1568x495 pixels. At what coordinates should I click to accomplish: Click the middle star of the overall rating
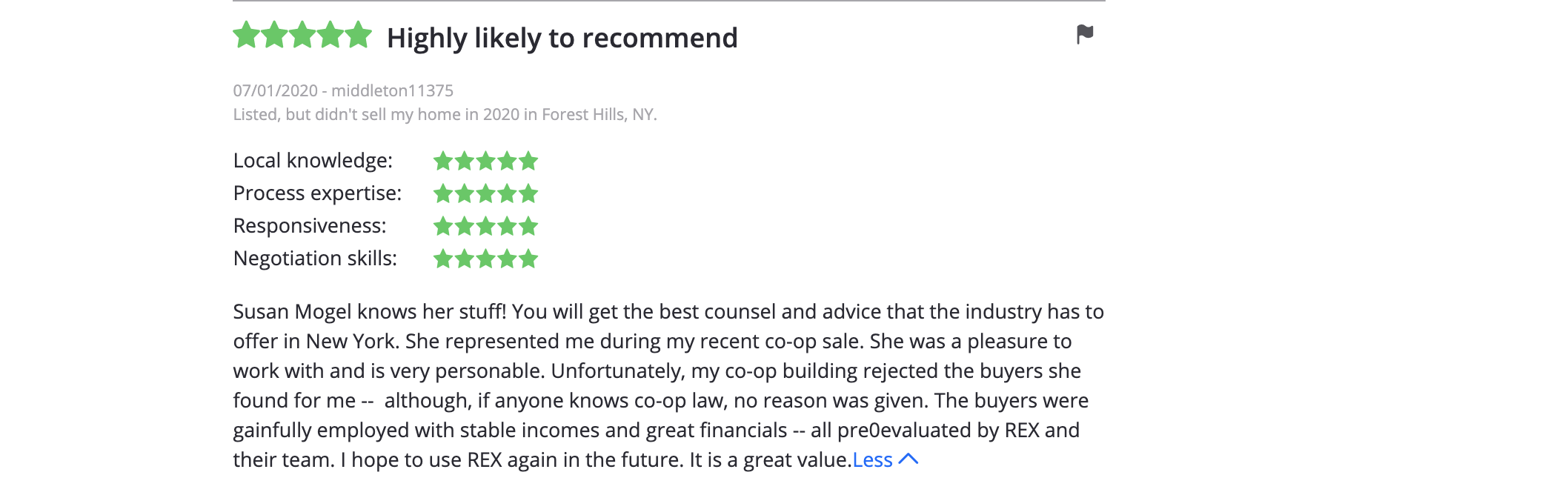pos(302,35)
